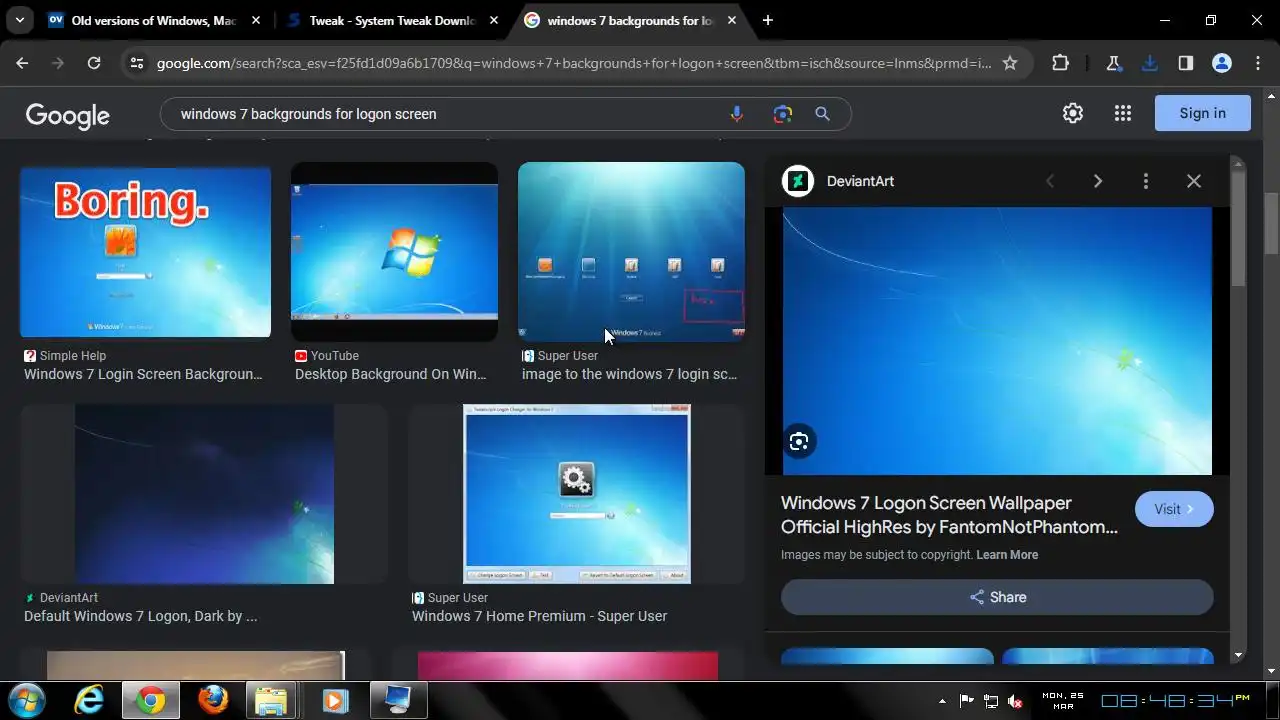Image resolution: width=1280 pixels, height=720 pixels.
Task: Open Firefox from the taskbar
Action: [x=212, y=700]
